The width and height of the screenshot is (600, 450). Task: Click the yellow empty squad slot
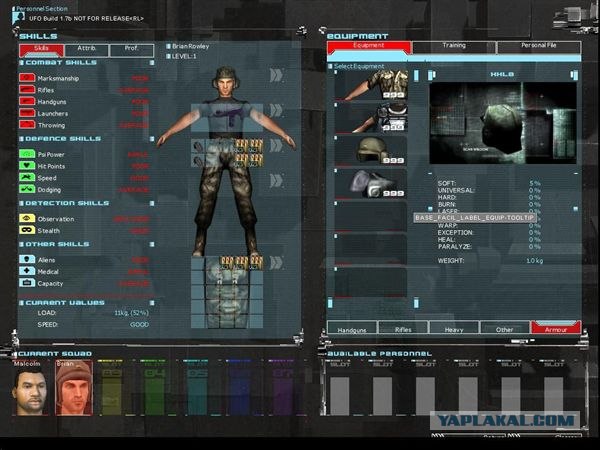tap(111, 388)
